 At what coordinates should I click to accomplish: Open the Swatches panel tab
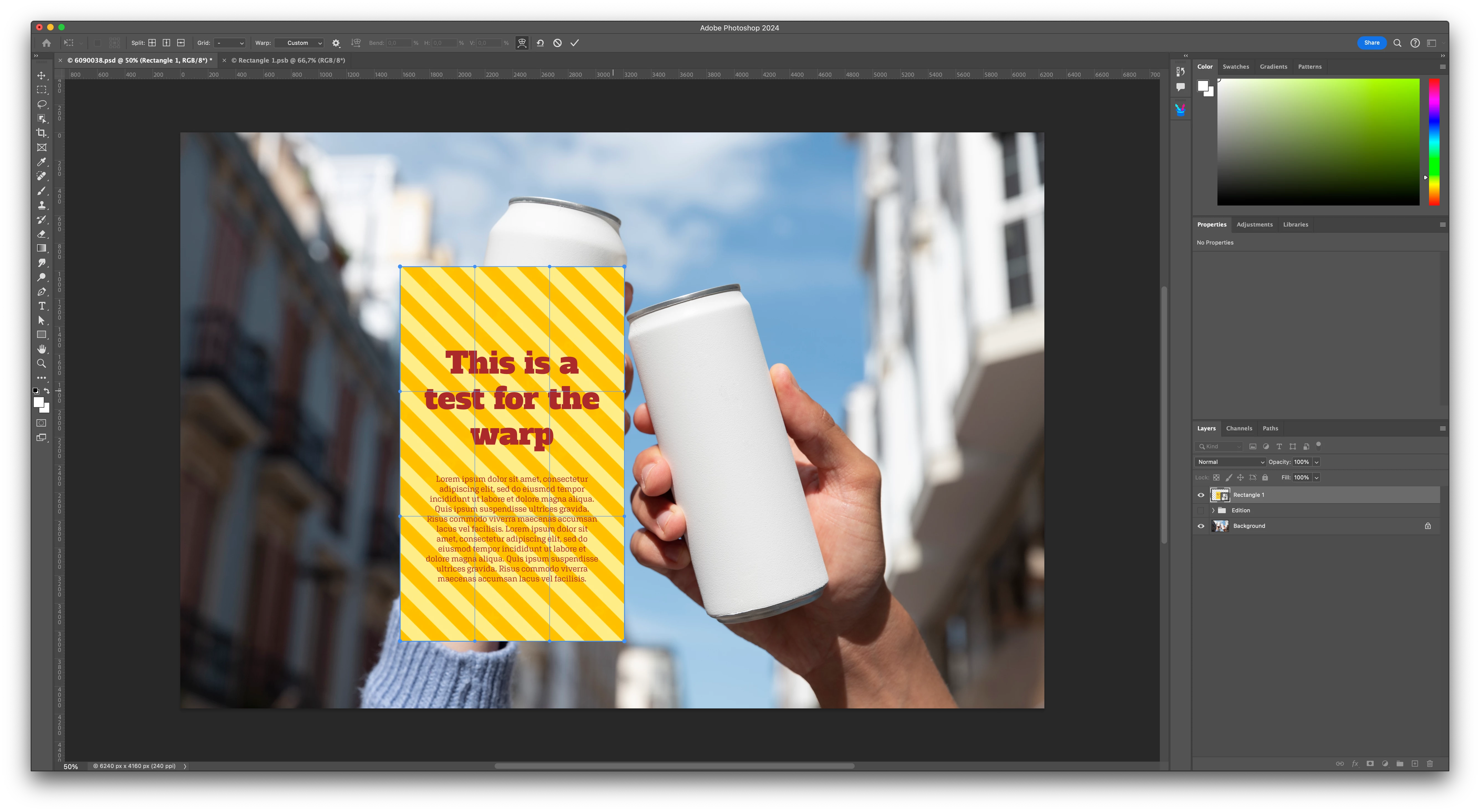[x=1236, y=67]
